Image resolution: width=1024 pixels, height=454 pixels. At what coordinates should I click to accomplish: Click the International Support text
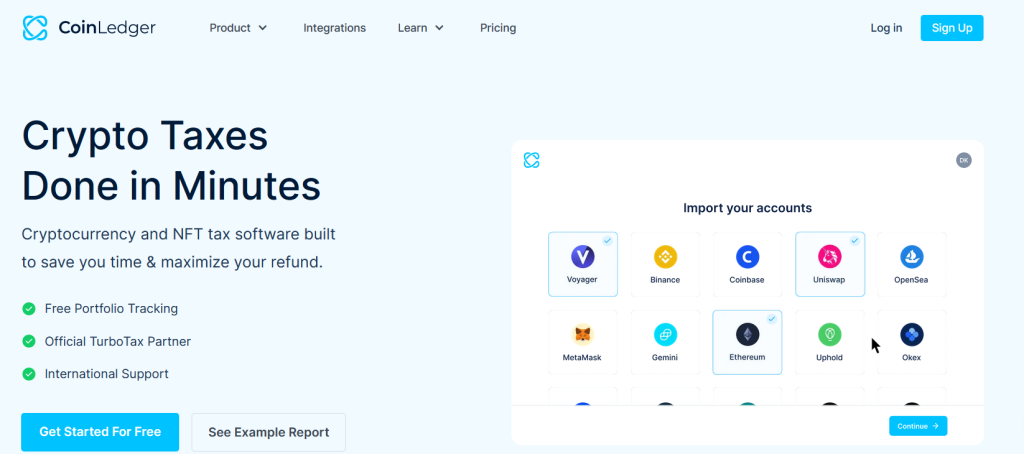(x=106, y=374)
